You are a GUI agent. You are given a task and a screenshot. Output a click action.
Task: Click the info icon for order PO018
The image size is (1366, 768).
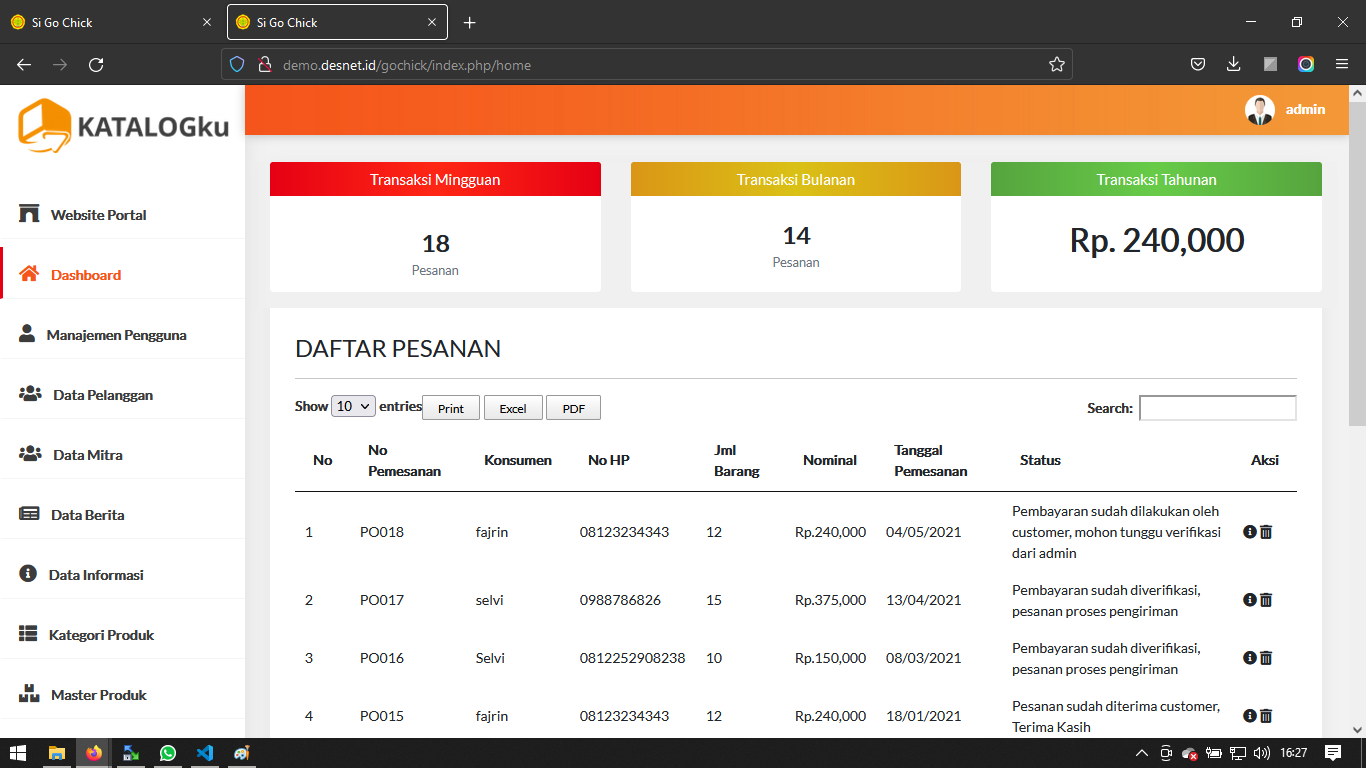[x=1249, y=532]
